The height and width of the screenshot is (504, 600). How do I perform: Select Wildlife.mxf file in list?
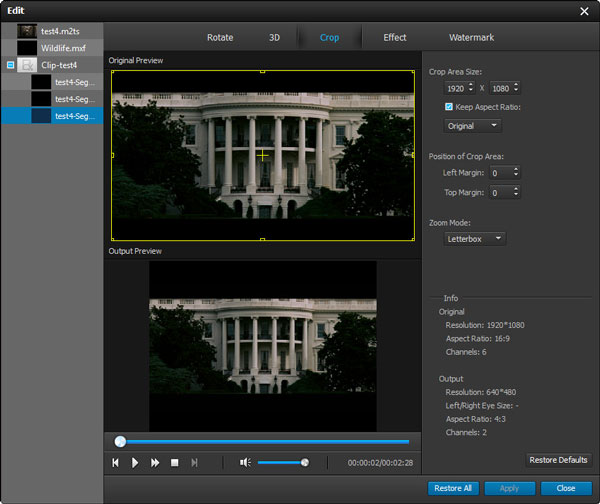[52, 48]
